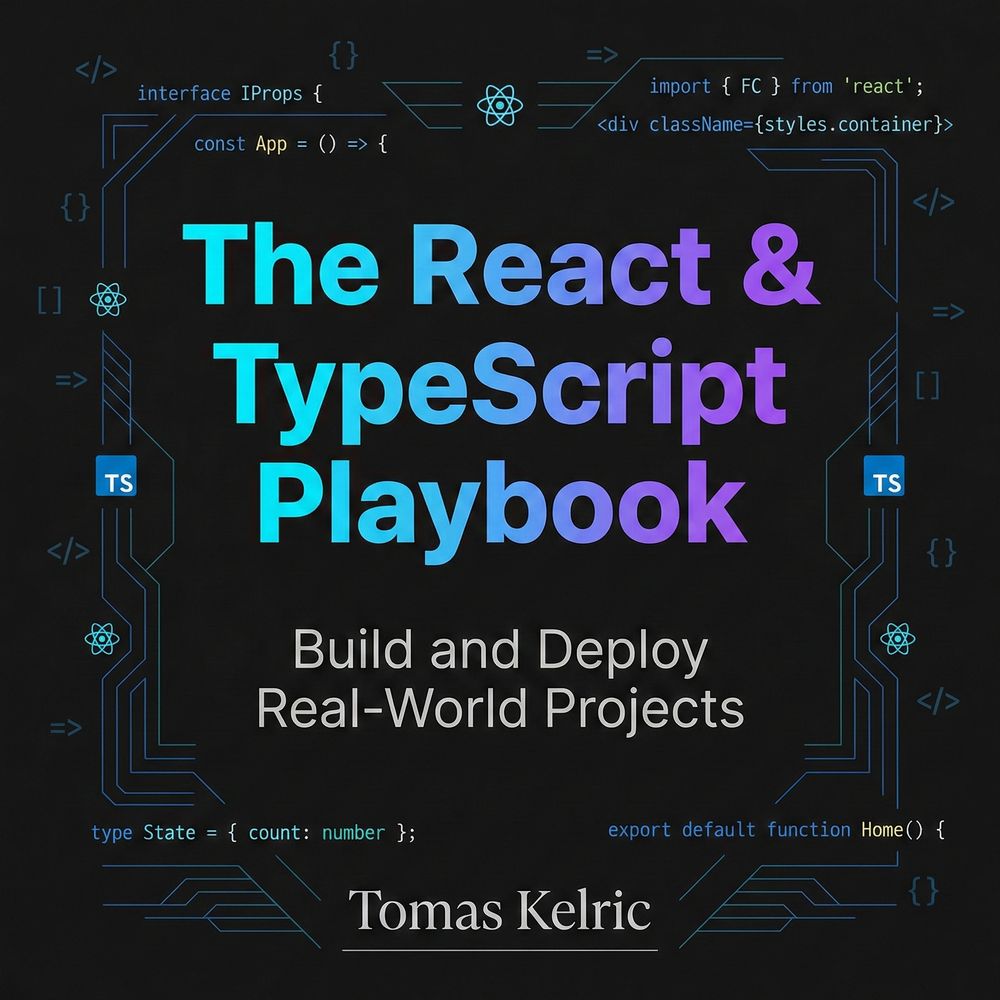The width and height of the screenshot is (1000, 1000).
Task: Click the "<div className={styles.container}>" code line
Action: [x=774, y=126]
